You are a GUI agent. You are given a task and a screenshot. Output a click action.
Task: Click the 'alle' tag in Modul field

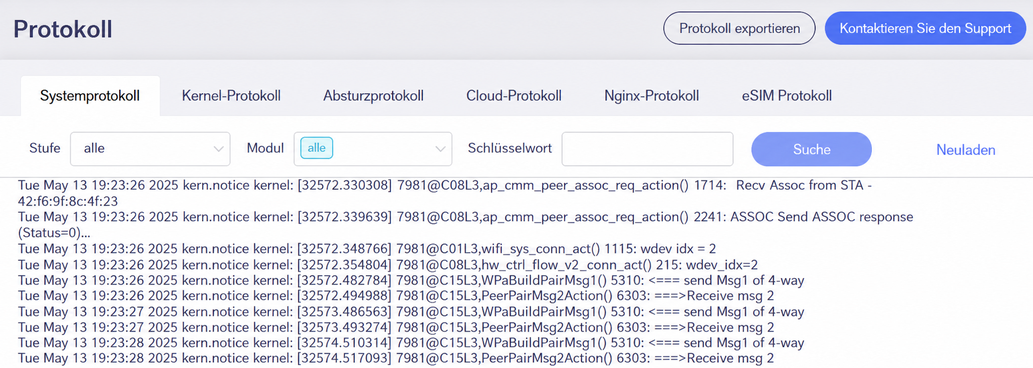[317, 148]
